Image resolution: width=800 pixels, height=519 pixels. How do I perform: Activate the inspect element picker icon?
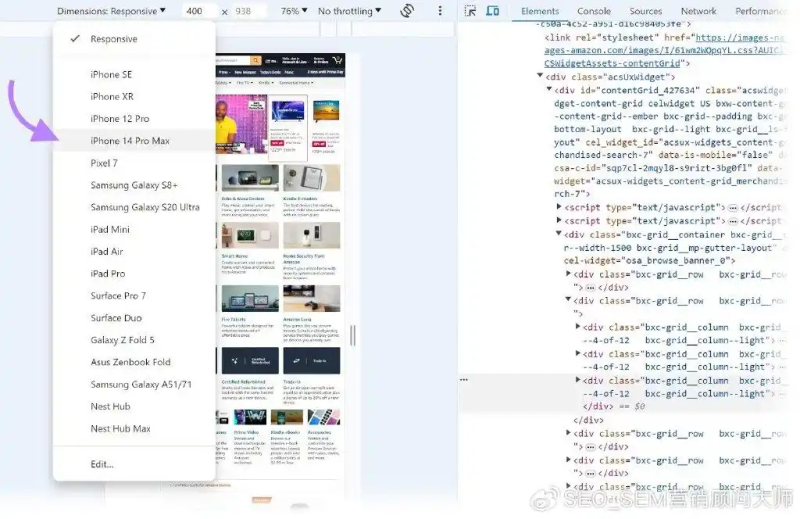470,11
